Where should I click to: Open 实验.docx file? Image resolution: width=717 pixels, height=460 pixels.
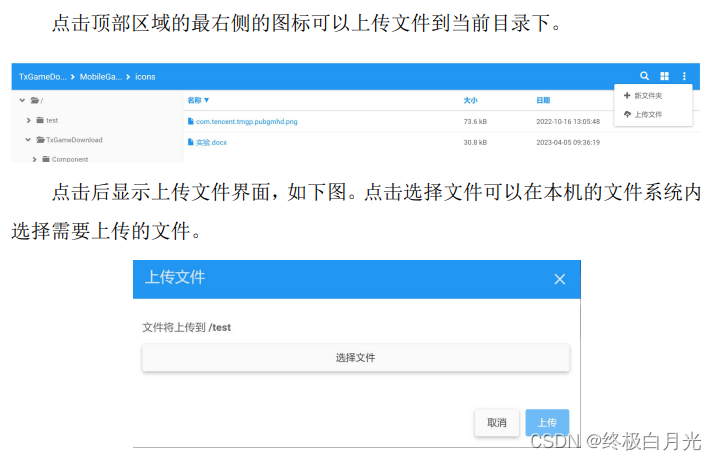pyautogui.click(x=211, y=142)
